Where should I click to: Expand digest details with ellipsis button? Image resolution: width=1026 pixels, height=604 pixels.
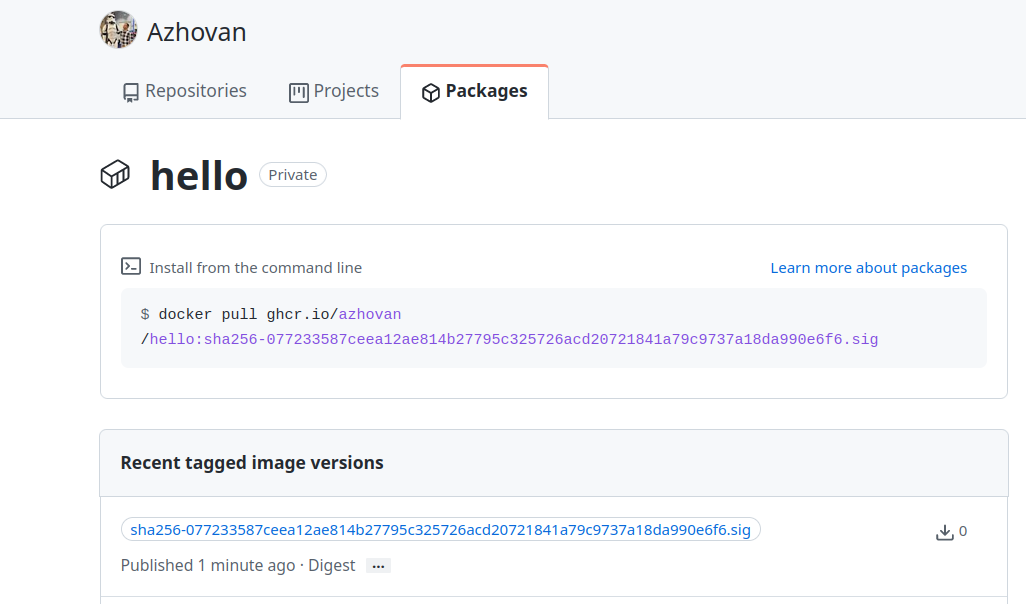378,566
